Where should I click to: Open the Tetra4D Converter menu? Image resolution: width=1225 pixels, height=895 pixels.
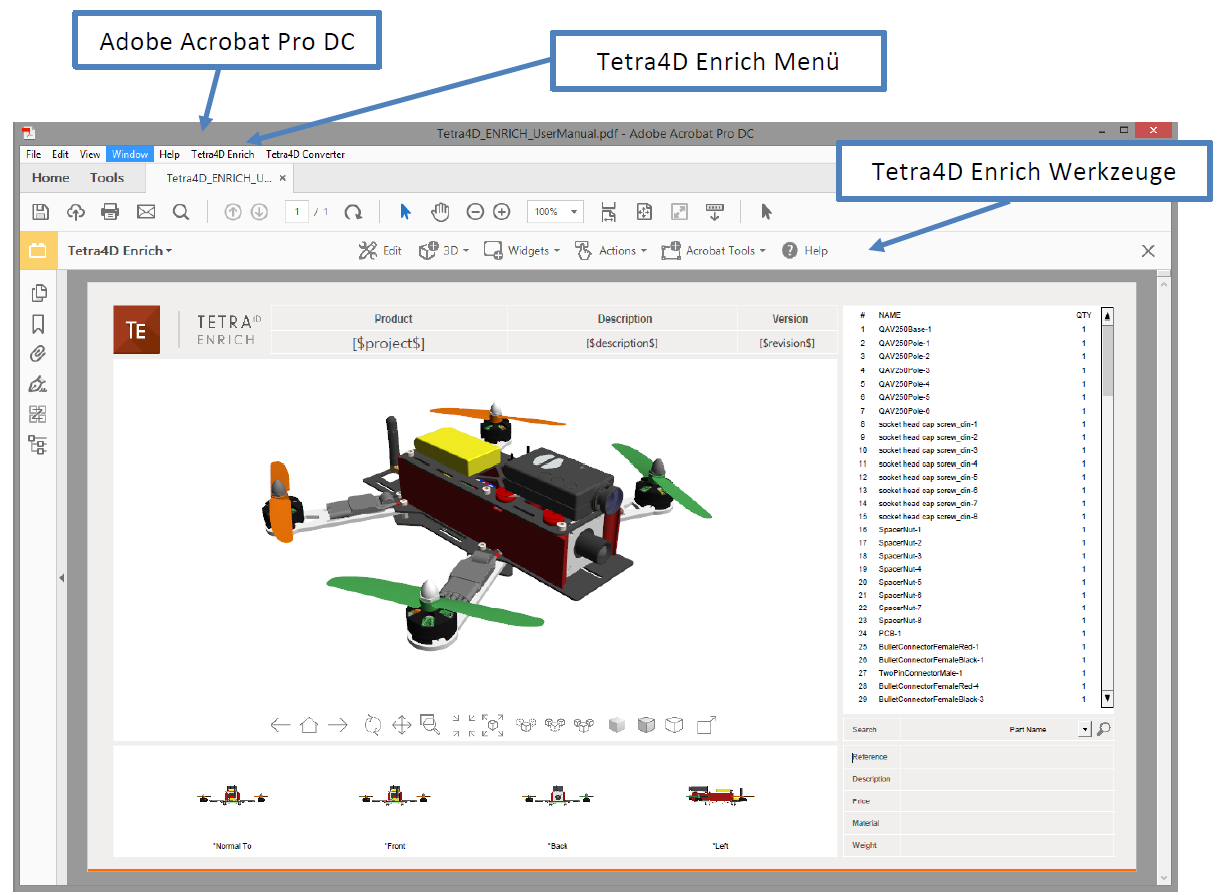coord(305,154)
